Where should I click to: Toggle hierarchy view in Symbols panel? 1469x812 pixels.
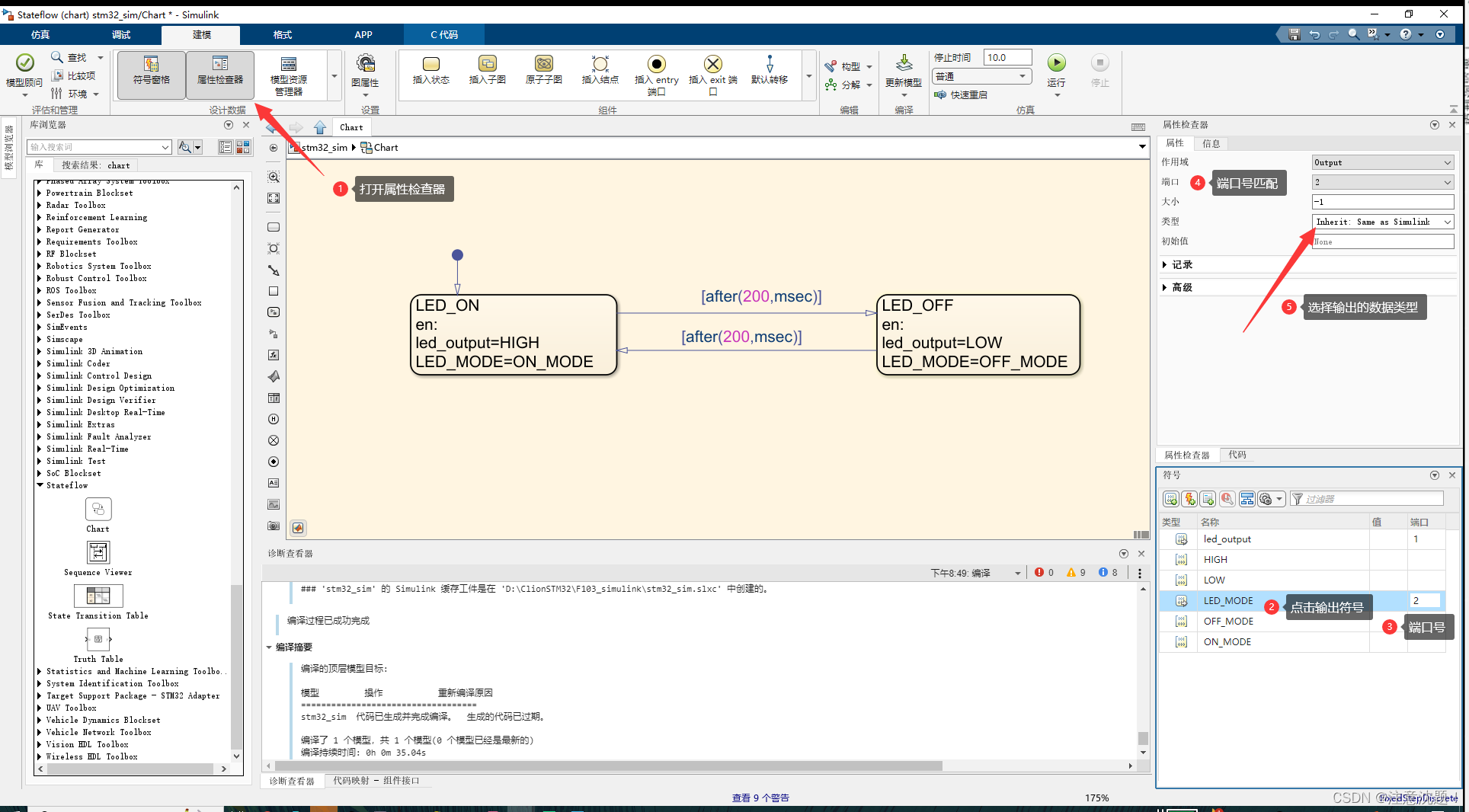pos(1247,499)
